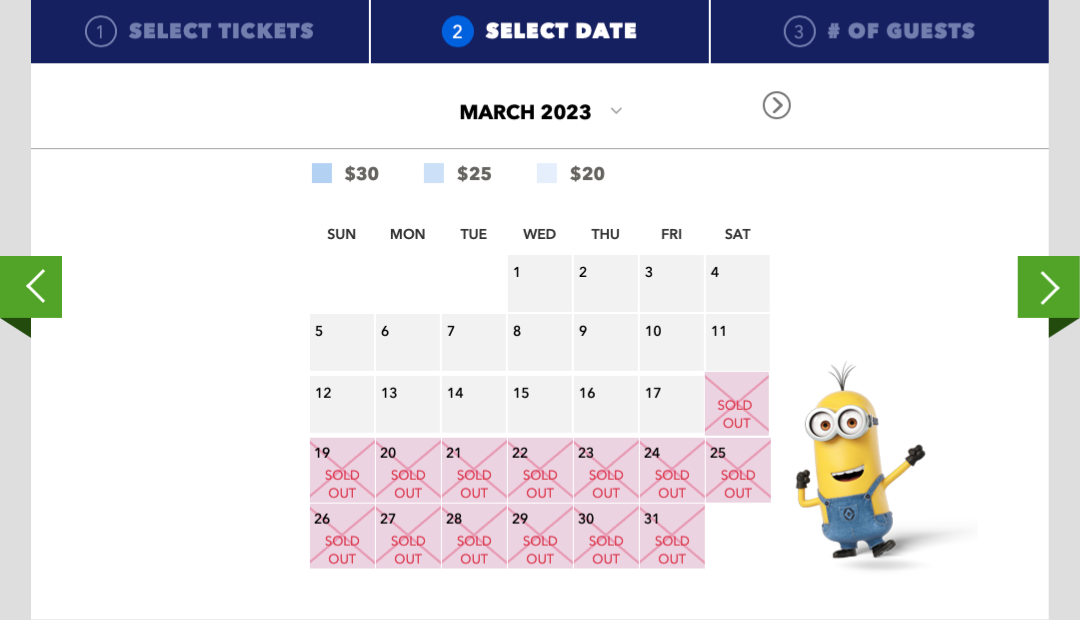Select March 1 on the calendar

tap(540, 283)
